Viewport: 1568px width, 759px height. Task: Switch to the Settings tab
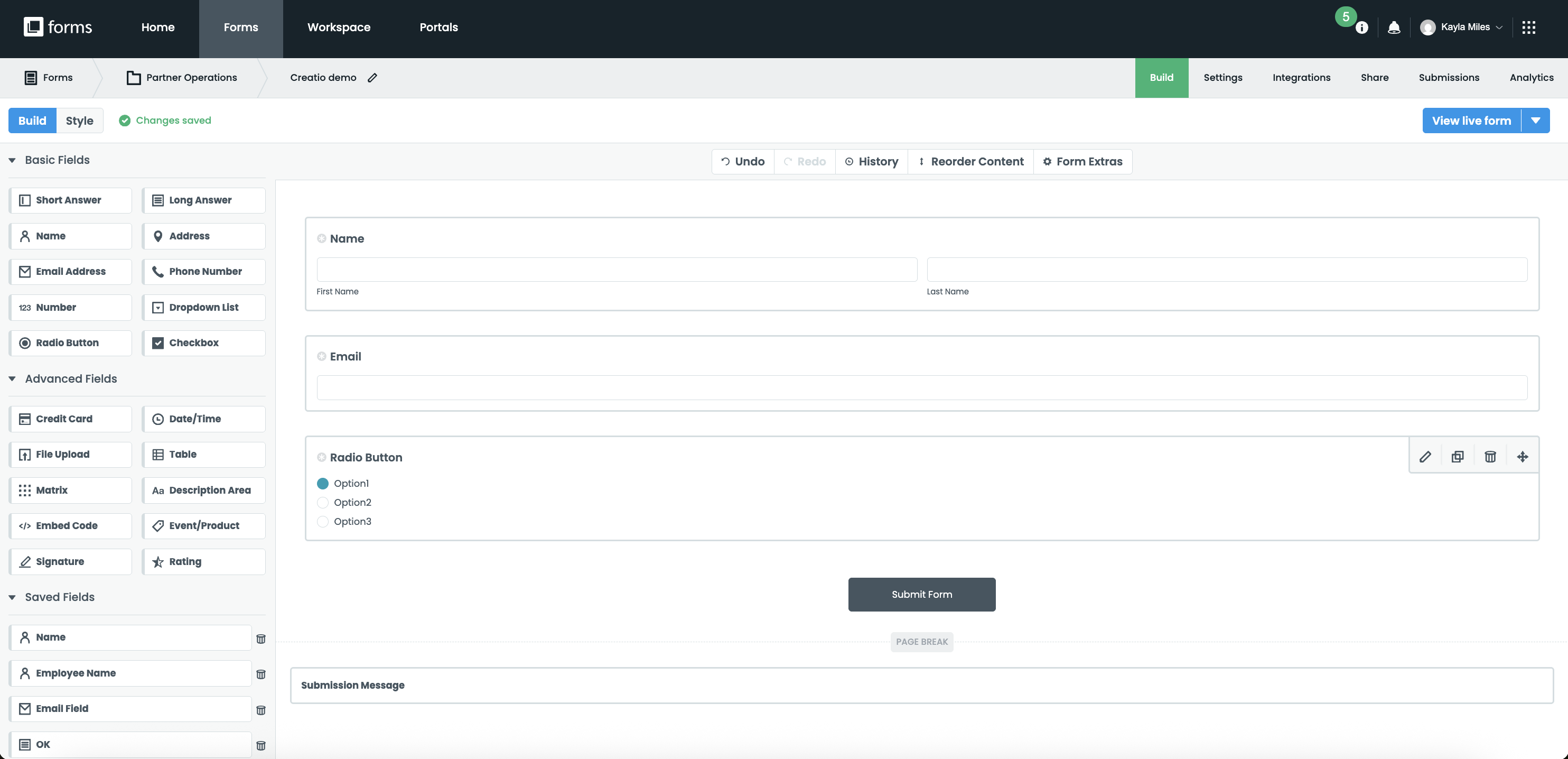[1223, 78]
